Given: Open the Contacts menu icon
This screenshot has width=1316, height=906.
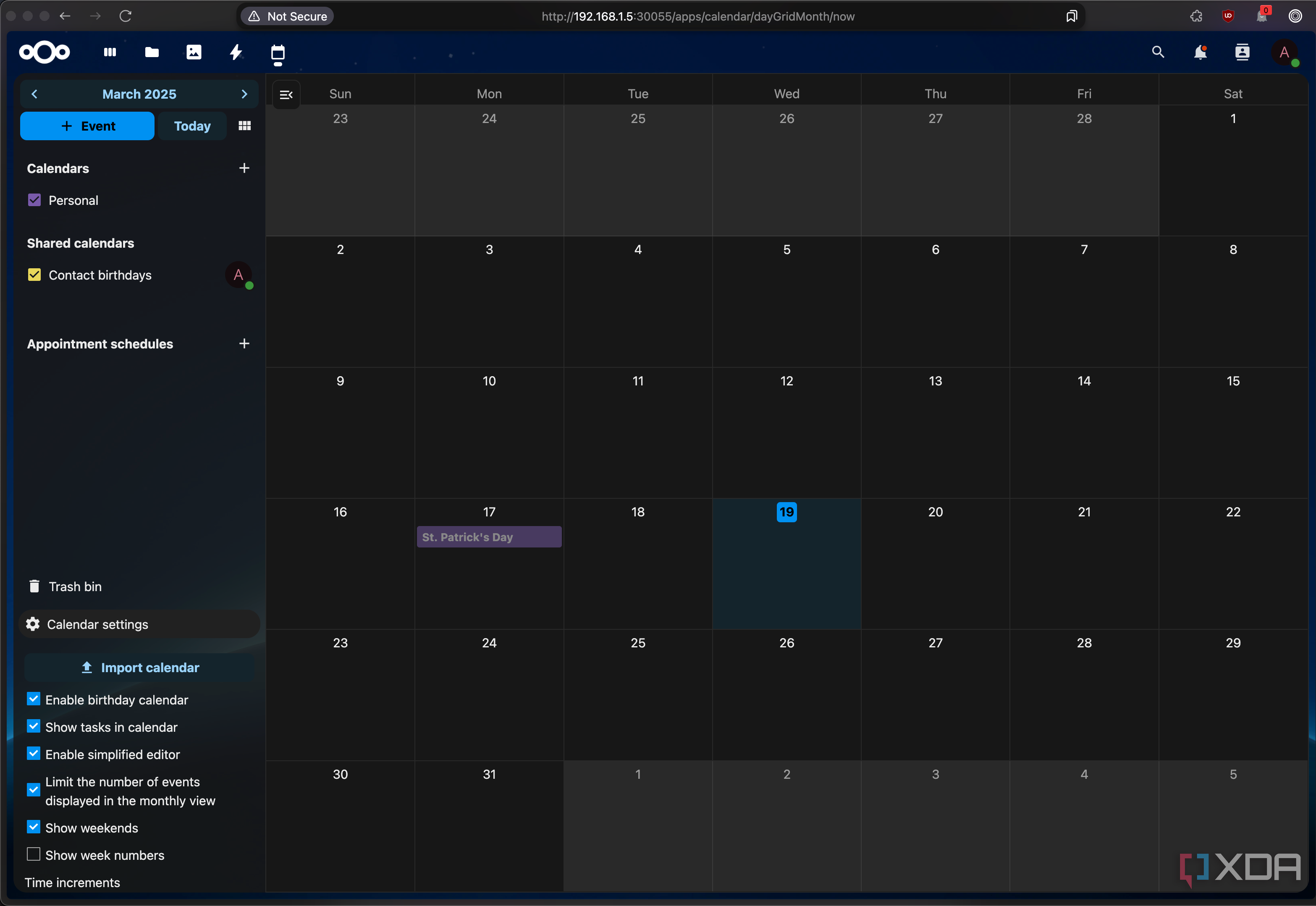Looking at the screenshot, I should click(1242, 53).
